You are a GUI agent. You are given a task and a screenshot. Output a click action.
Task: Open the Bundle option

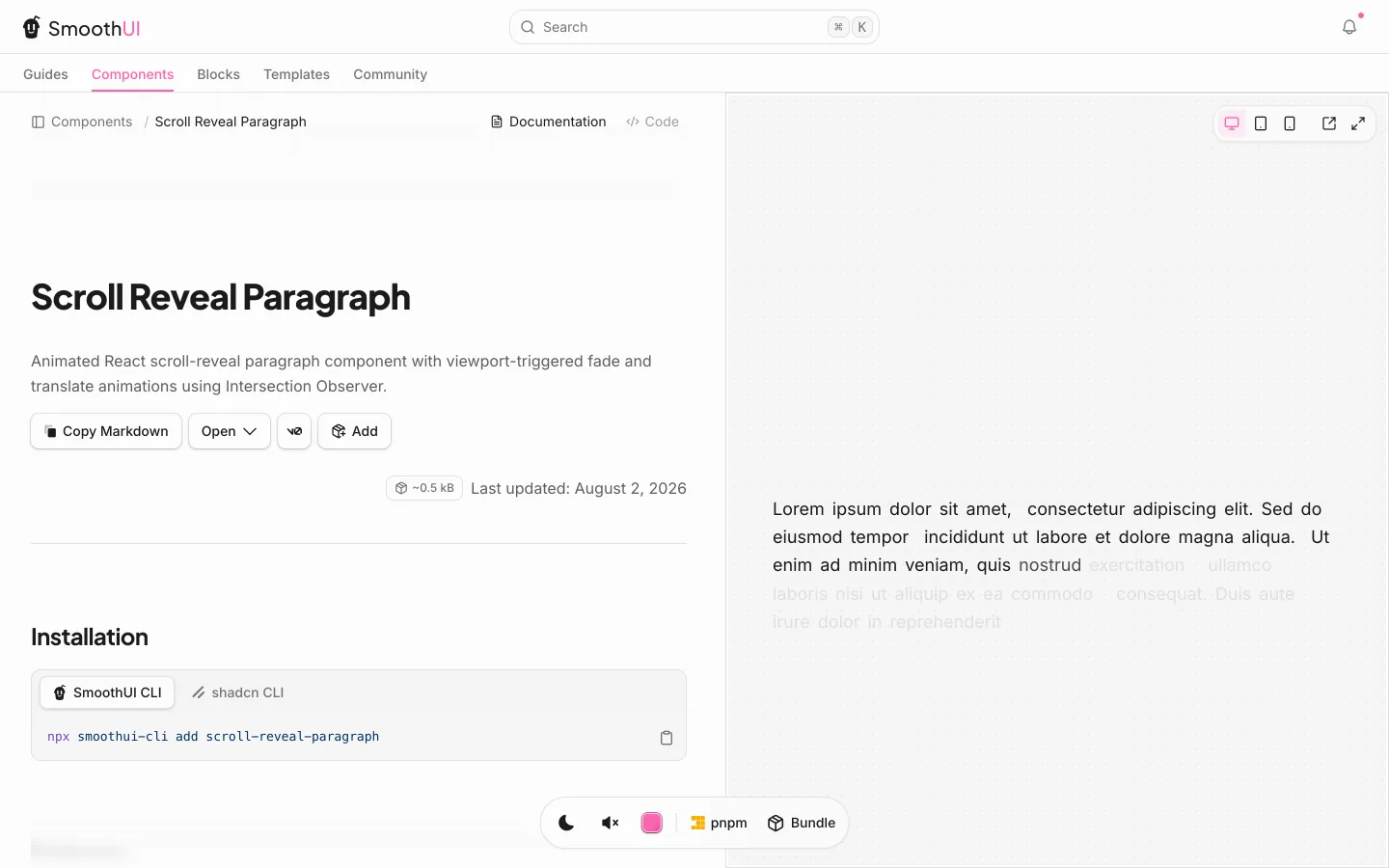pos(802,823)
